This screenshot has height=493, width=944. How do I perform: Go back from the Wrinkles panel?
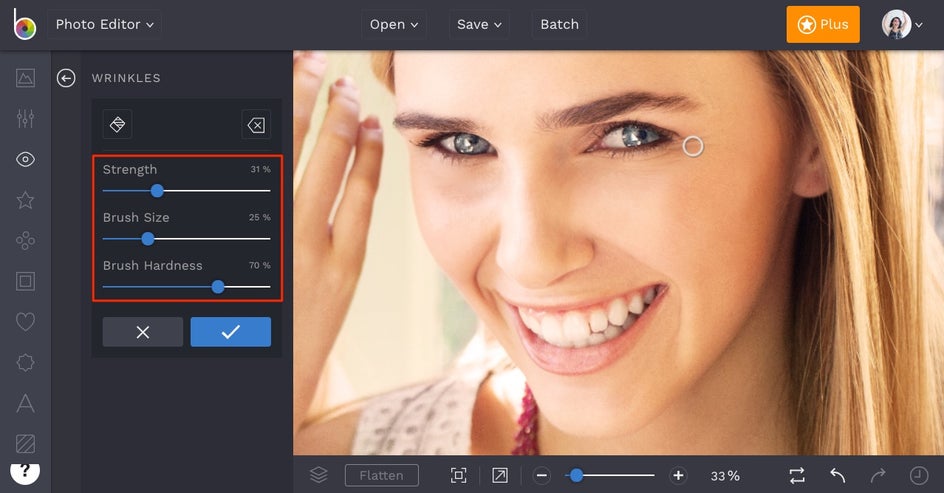pos(66,78)
